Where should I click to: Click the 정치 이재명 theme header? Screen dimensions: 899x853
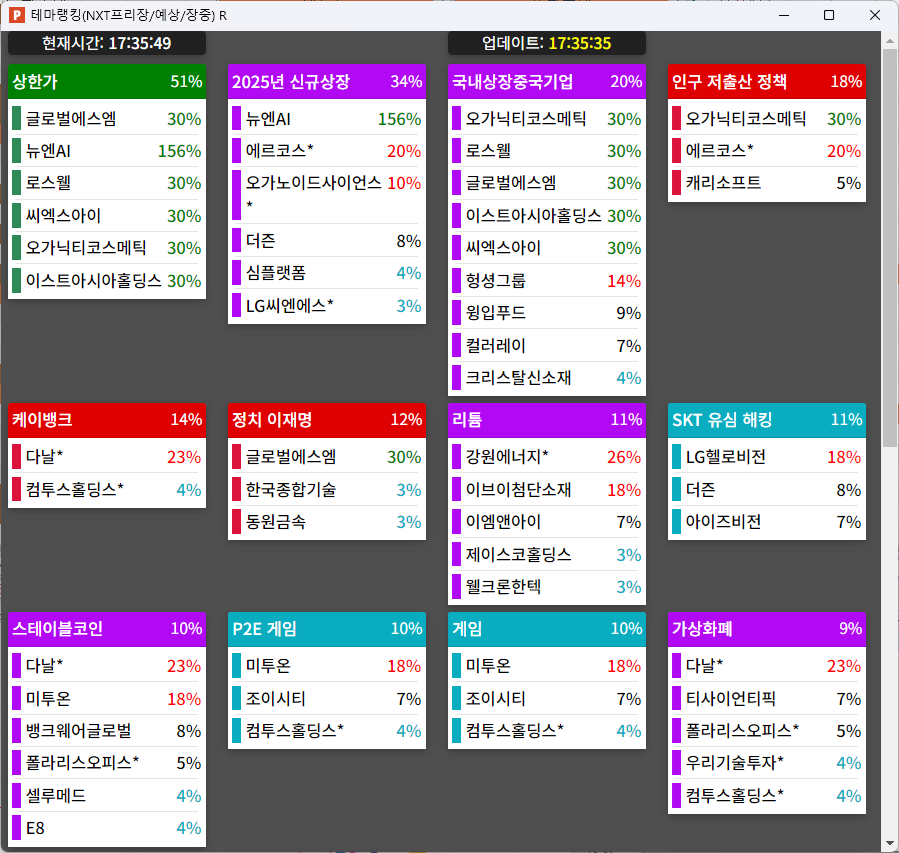click(327, 420)
